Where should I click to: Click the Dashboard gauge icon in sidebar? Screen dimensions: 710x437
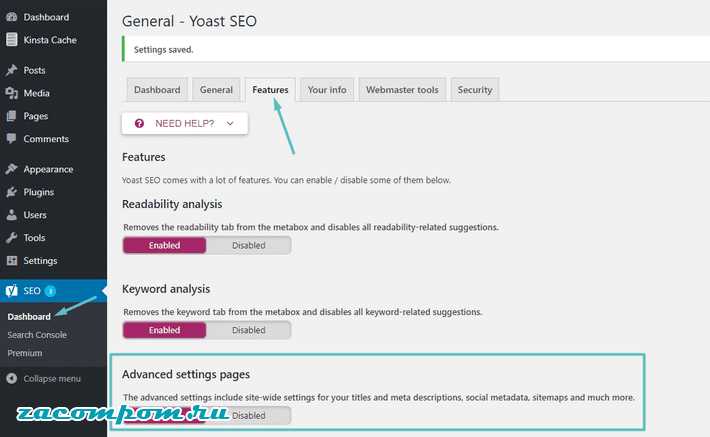[x=12, y=17]
